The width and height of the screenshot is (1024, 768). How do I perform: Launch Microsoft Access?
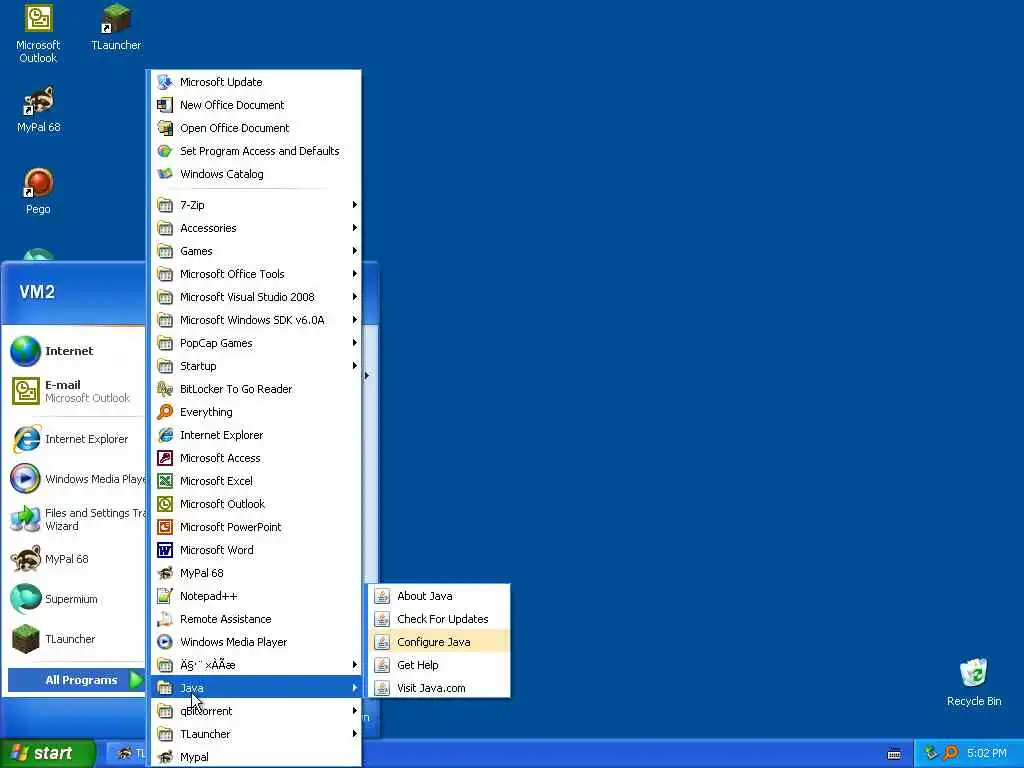click(x=255, y=458)
